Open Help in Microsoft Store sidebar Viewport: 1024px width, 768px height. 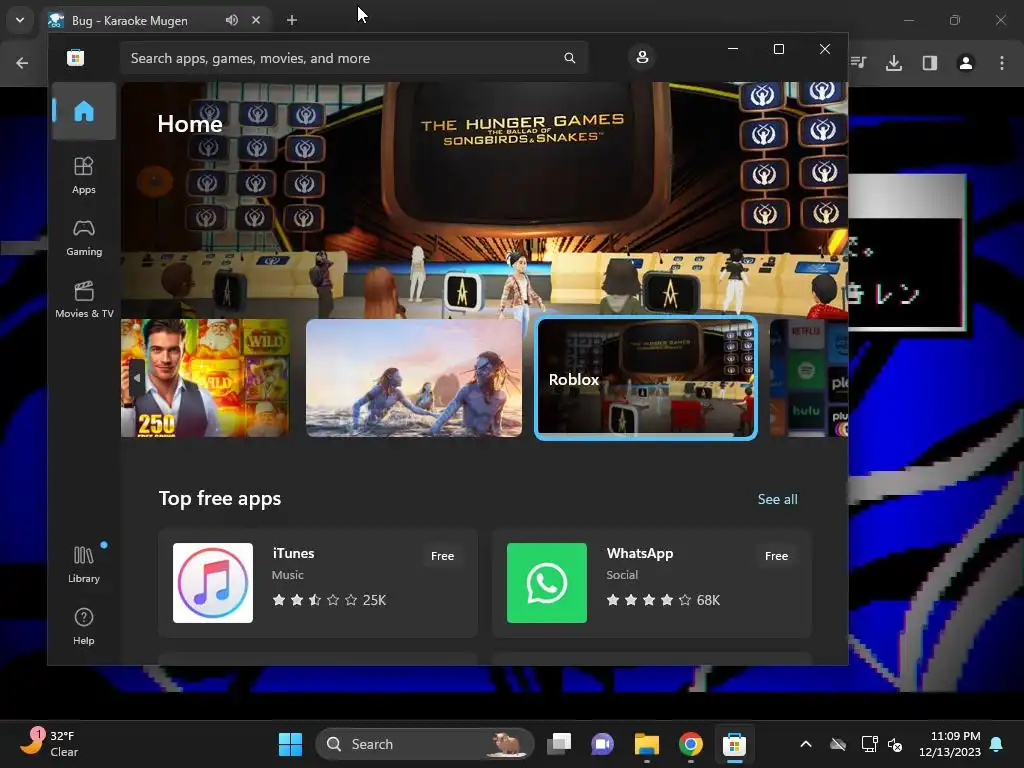84,626
